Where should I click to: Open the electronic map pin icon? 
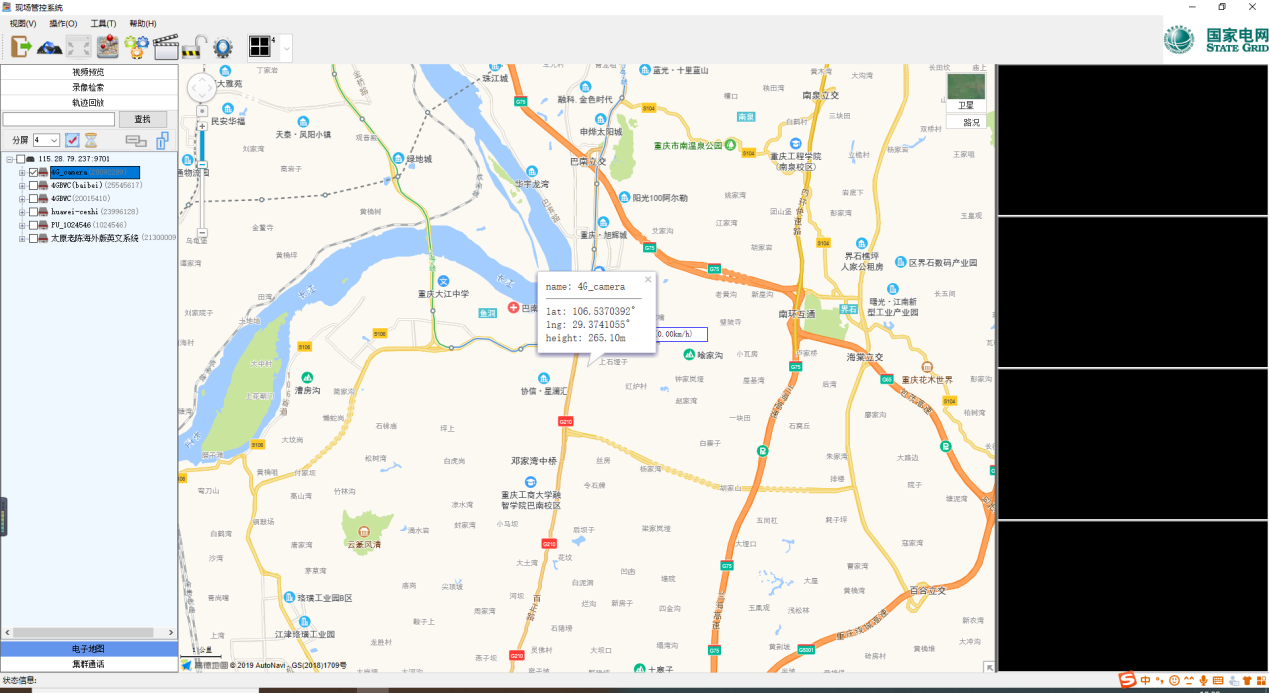tap(108, 47)
